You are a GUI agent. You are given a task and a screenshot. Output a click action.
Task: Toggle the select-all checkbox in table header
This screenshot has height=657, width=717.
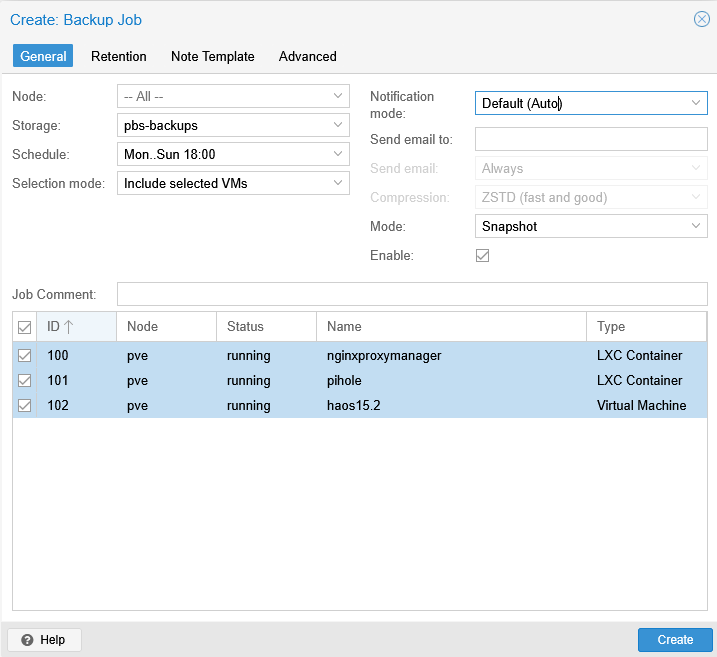coord(24,327)
